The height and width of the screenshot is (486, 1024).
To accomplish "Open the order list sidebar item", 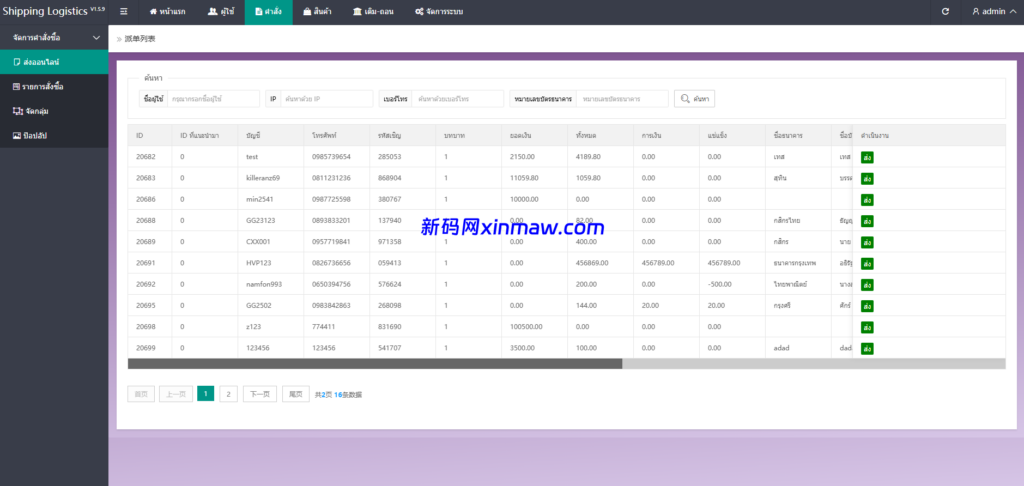I will click(x=54, y=86).
